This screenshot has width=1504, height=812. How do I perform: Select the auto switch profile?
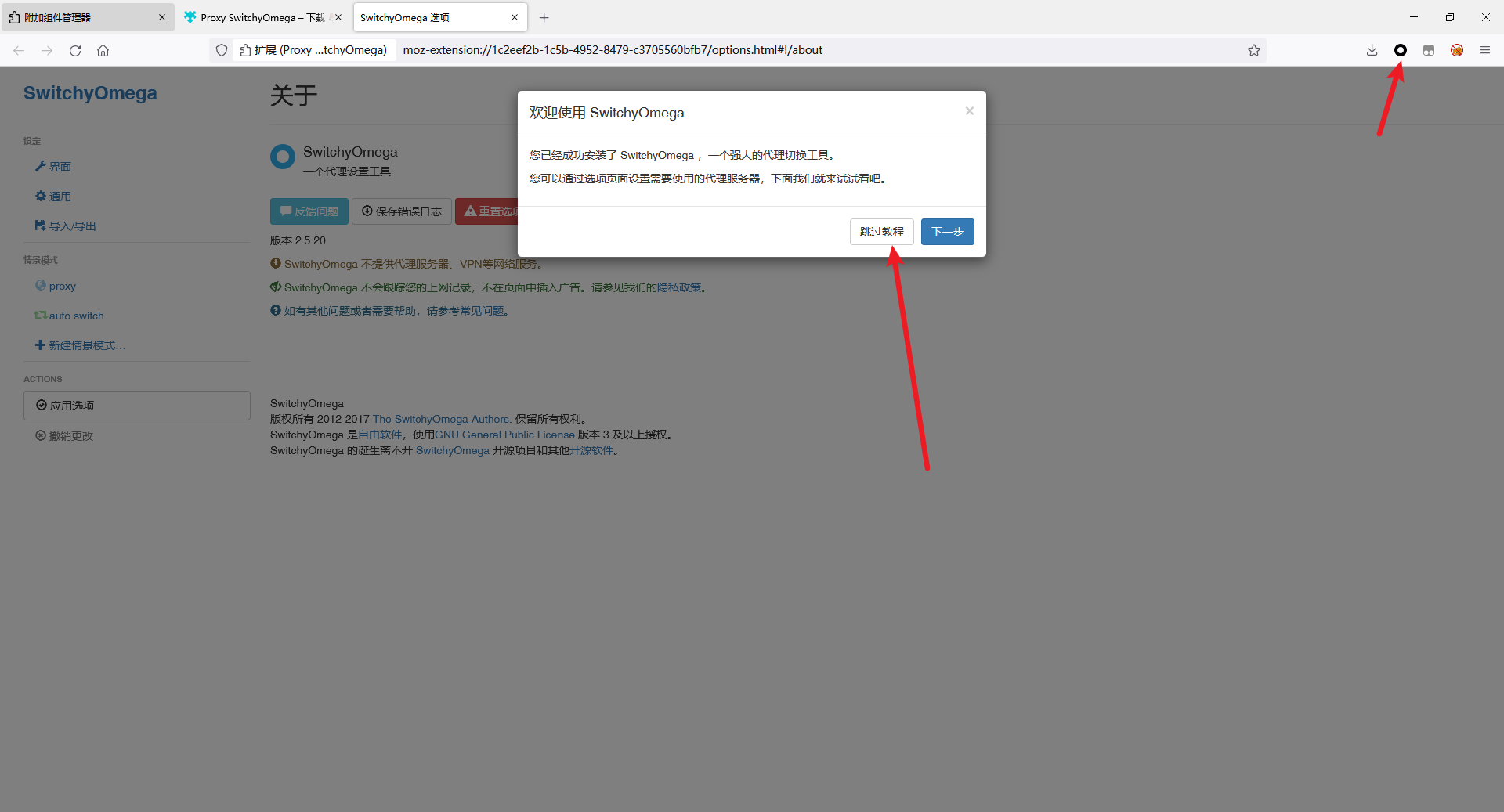click(69, 316)
